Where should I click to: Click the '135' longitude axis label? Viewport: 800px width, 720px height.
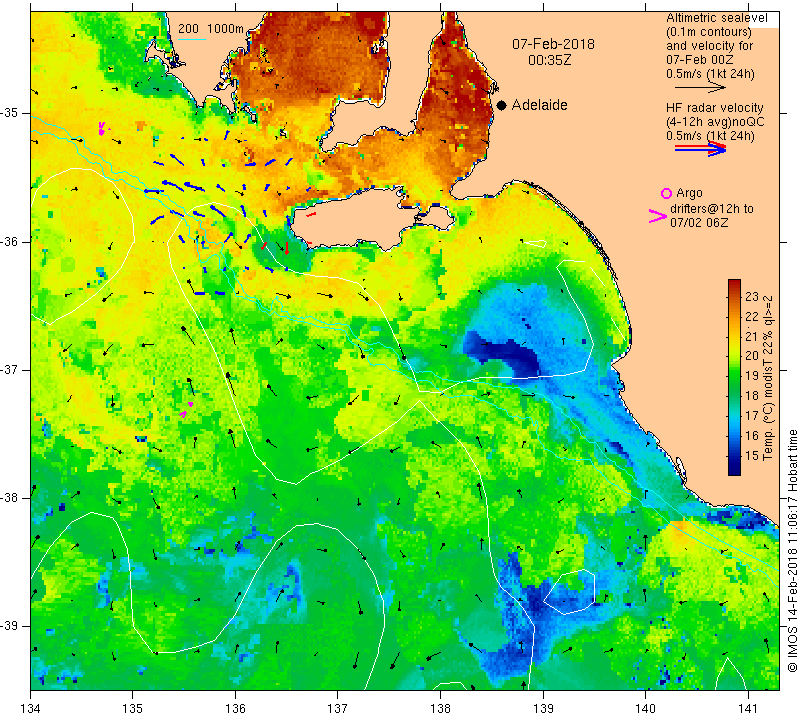[x=133, y=708]
